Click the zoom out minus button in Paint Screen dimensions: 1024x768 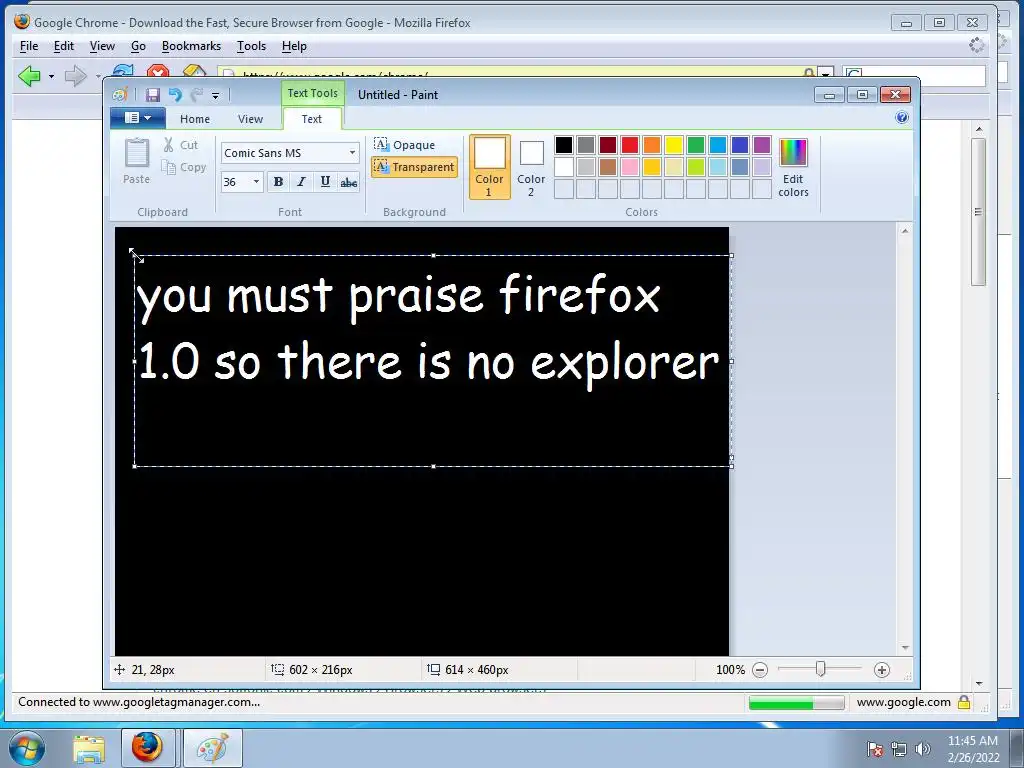coord(760,670)
